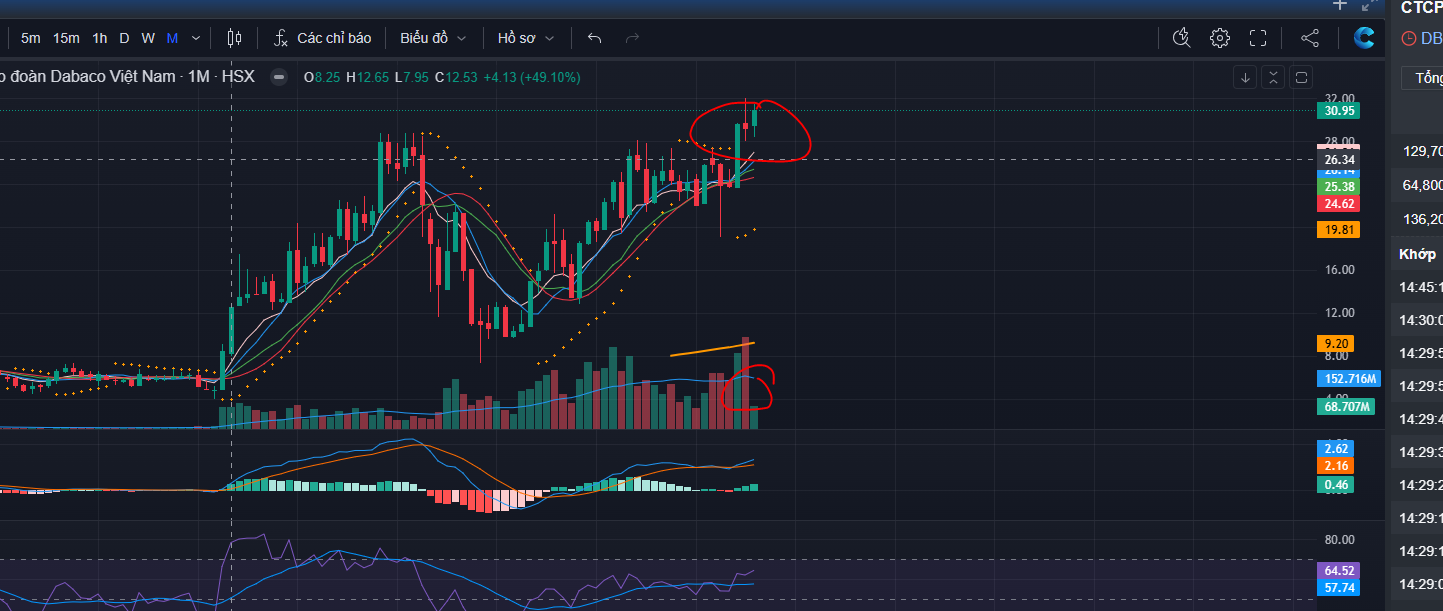Open the candlestick chart type selector
The height and width of the screenshot is (611, 1443).
tap(235, 38)
